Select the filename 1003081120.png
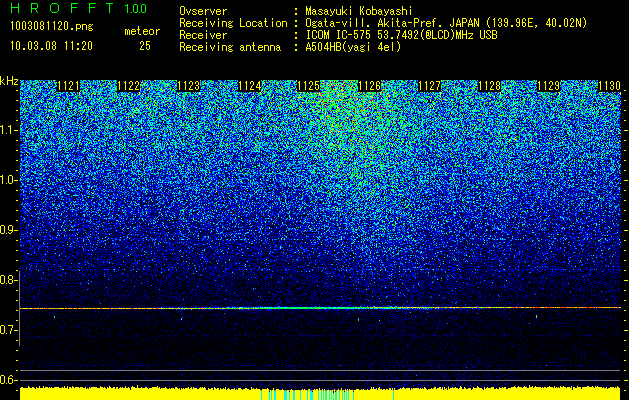Image resolution: width=629 pixels, height=400 pixels. pyautogui.click(x=52, y=27)
